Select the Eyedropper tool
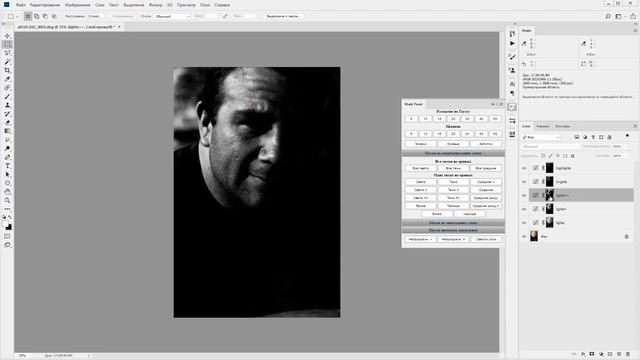Viewport: 640px width, 360px height. coord(7,79)
